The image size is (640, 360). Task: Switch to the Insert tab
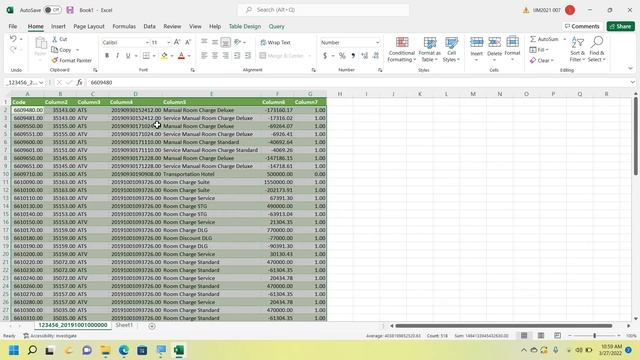click(58, 26)
